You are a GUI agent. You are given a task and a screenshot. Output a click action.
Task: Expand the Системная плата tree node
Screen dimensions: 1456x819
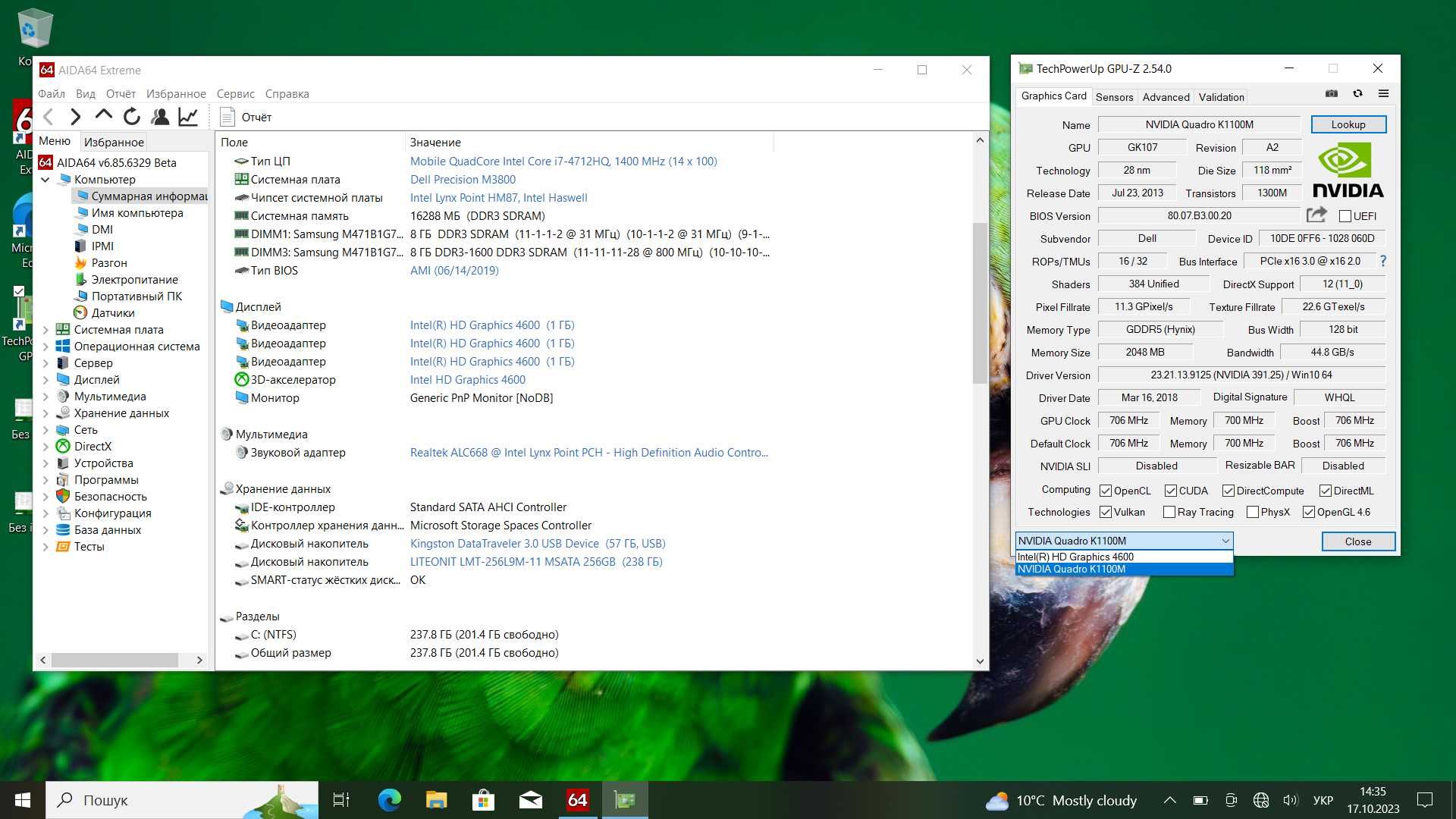(45, 330)
